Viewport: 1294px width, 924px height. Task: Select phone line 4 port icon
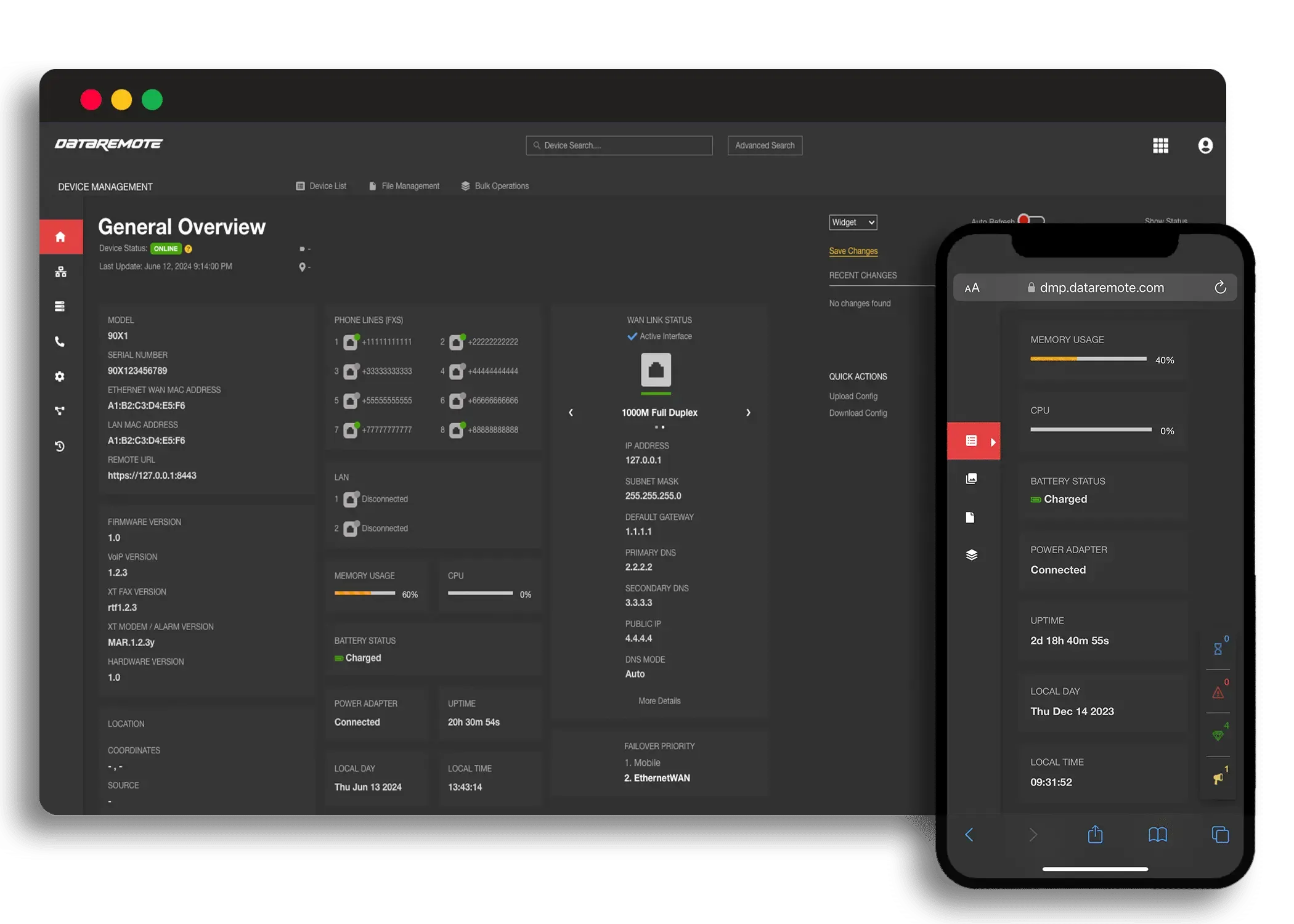point(457,371)
